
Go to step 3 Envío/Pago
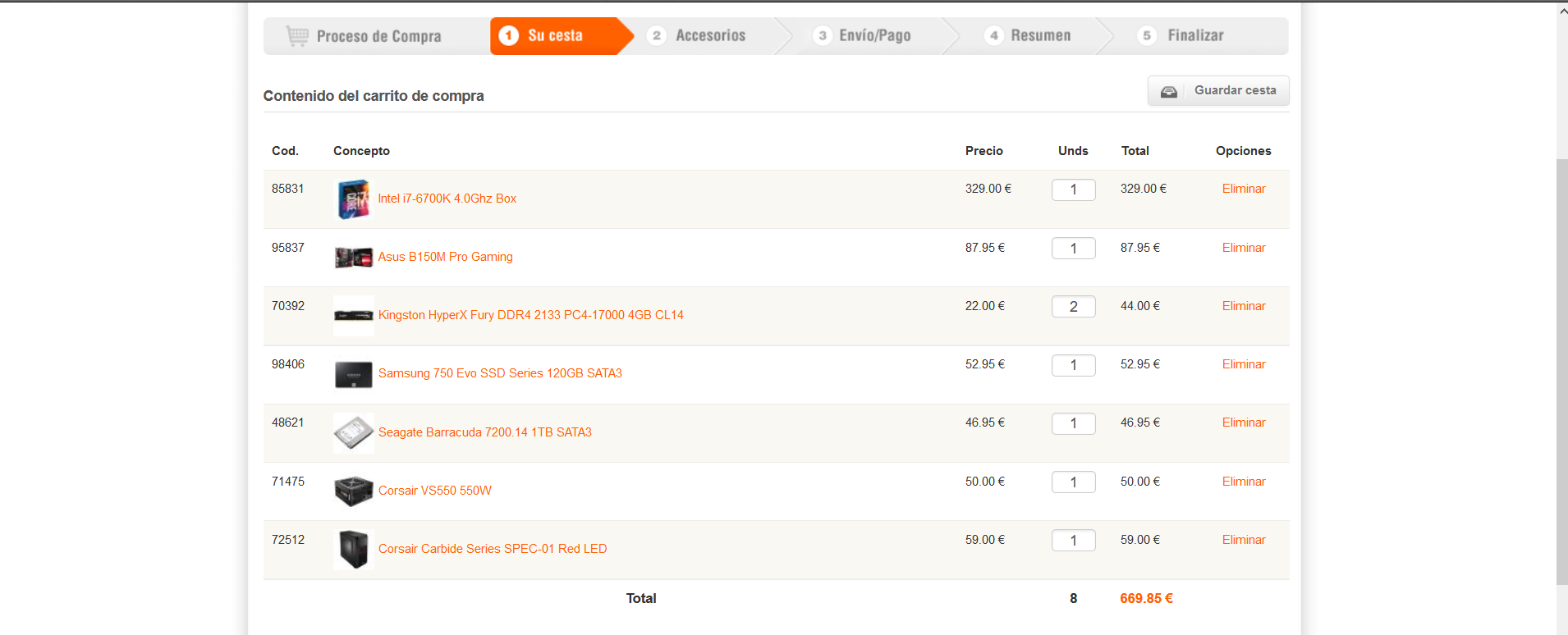coord(862,36)
